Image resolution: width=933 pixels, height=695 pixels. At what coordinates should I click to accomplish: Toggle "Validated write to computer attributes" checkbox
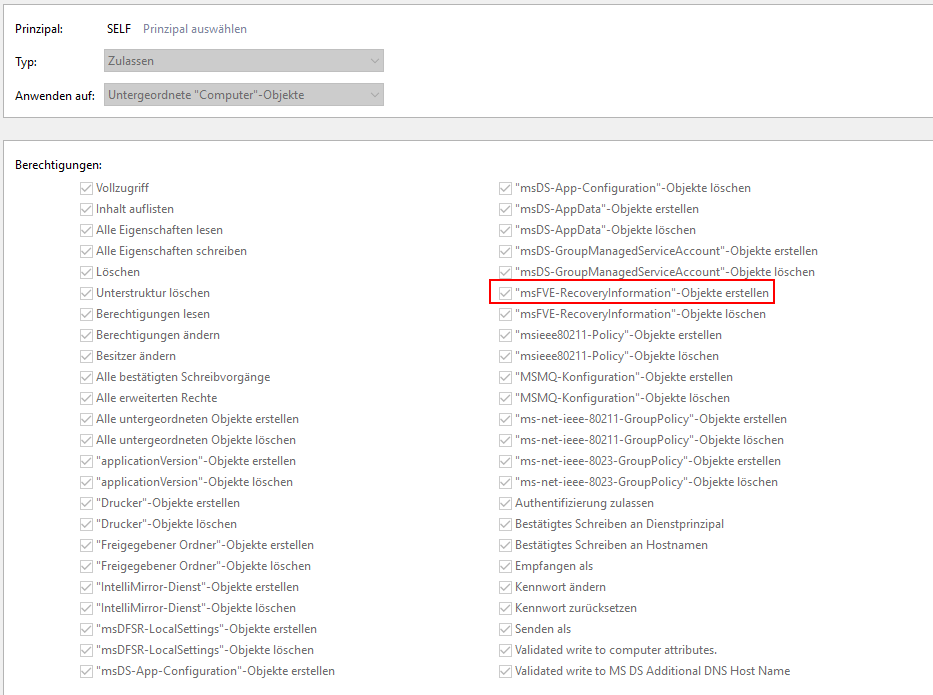point(505,650)
